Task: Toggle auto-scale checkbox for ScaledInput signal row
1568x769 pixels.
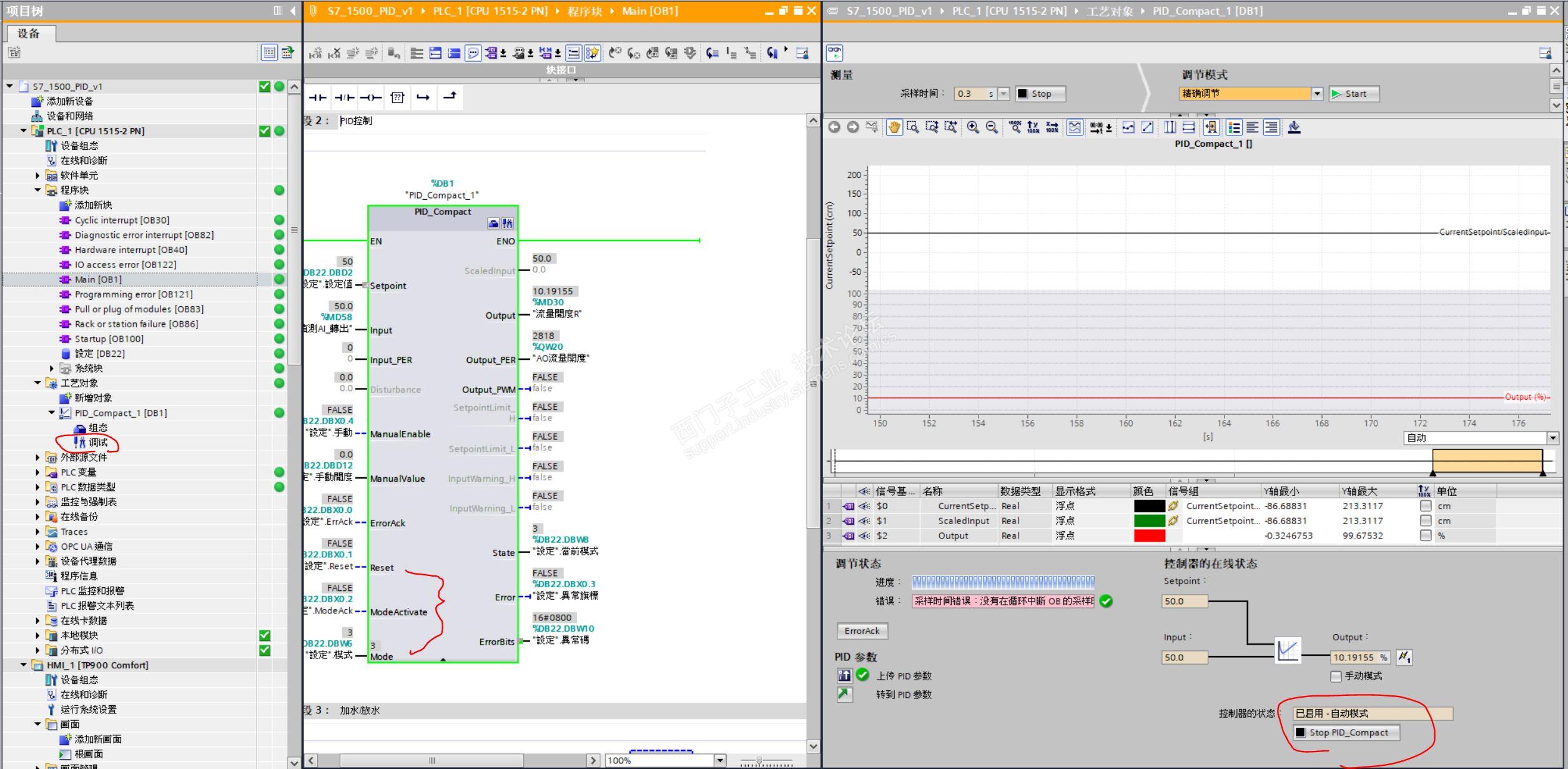Action: pyautogui.click(x=1425, y=520)
